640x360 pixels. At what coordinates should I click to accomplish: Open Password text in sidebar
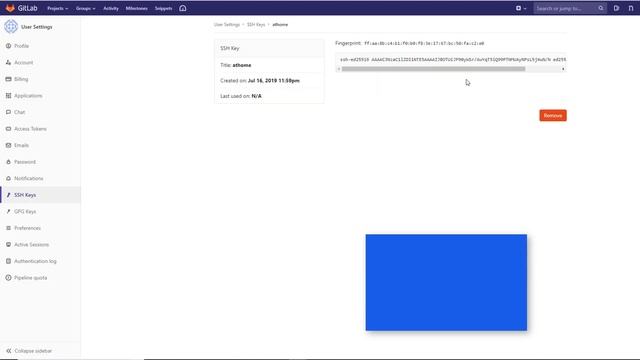pyautogui.click(x=25, y=162)
